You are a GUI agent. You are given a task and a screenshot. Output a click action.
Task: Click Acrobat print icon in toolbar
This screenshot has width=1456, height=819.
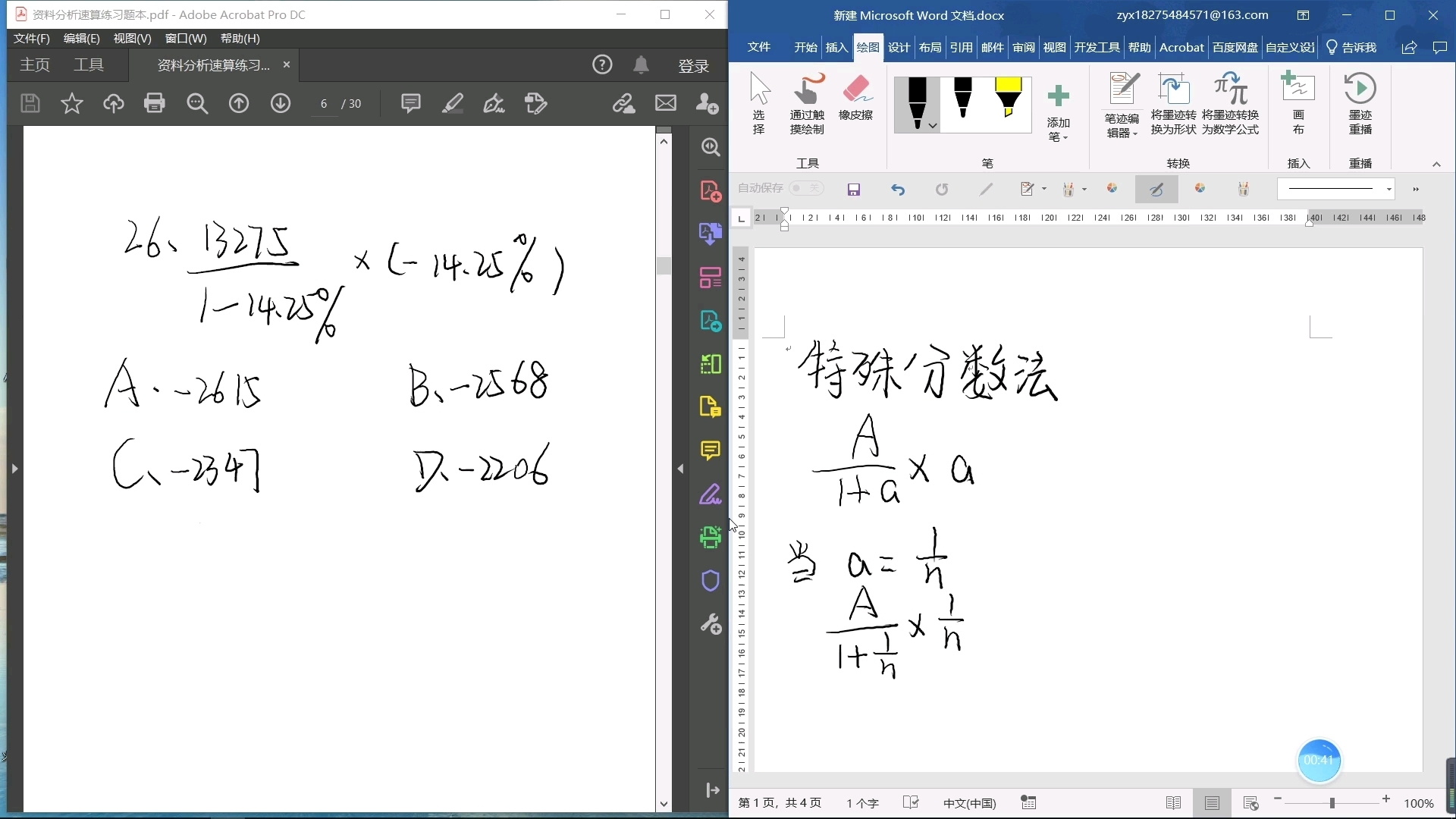point(155,103)
